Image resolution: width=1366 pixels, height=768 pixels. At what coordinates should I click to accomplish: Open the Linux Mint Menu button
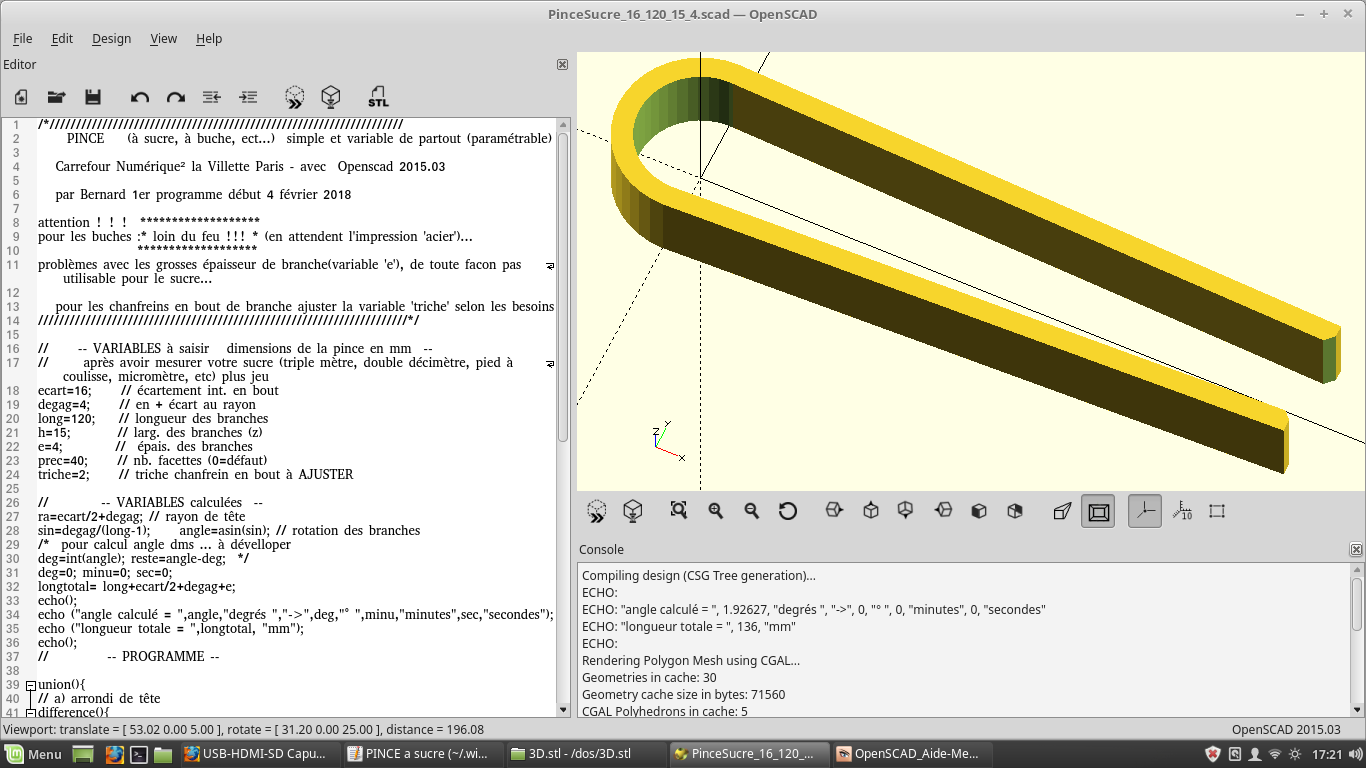point(35,754)
